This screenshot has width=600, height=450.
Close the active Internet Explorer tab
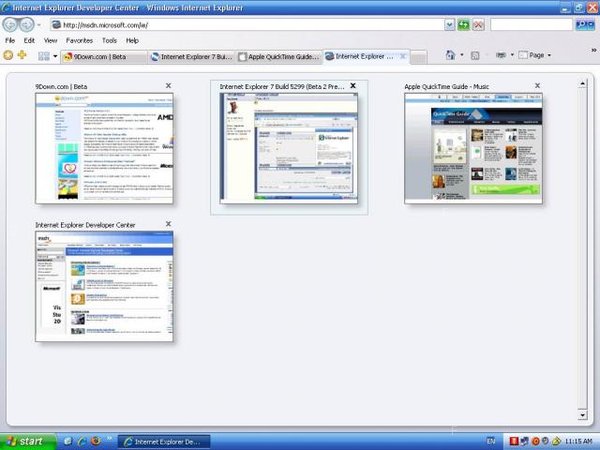coord(403,56)
